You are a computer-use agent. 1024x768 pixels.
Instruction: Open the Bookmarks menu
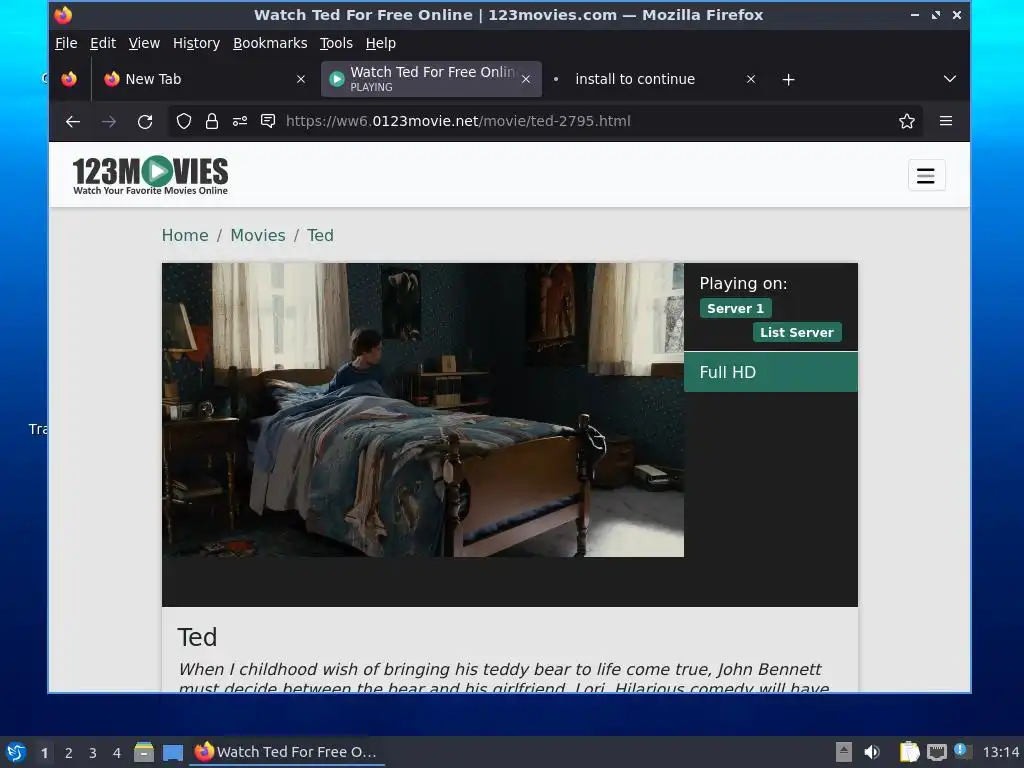click(270, 43)
